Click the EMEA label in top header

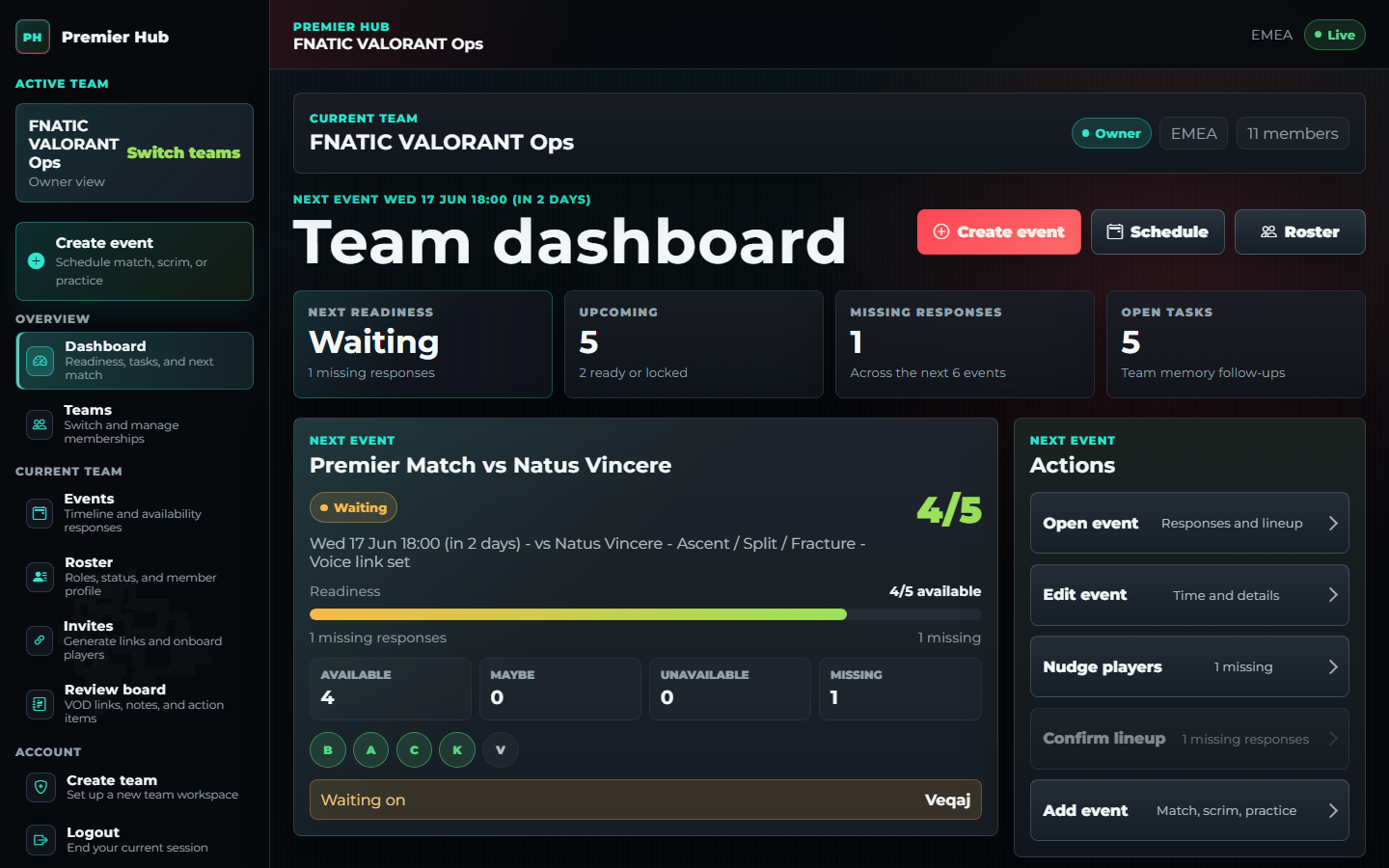1271,35
